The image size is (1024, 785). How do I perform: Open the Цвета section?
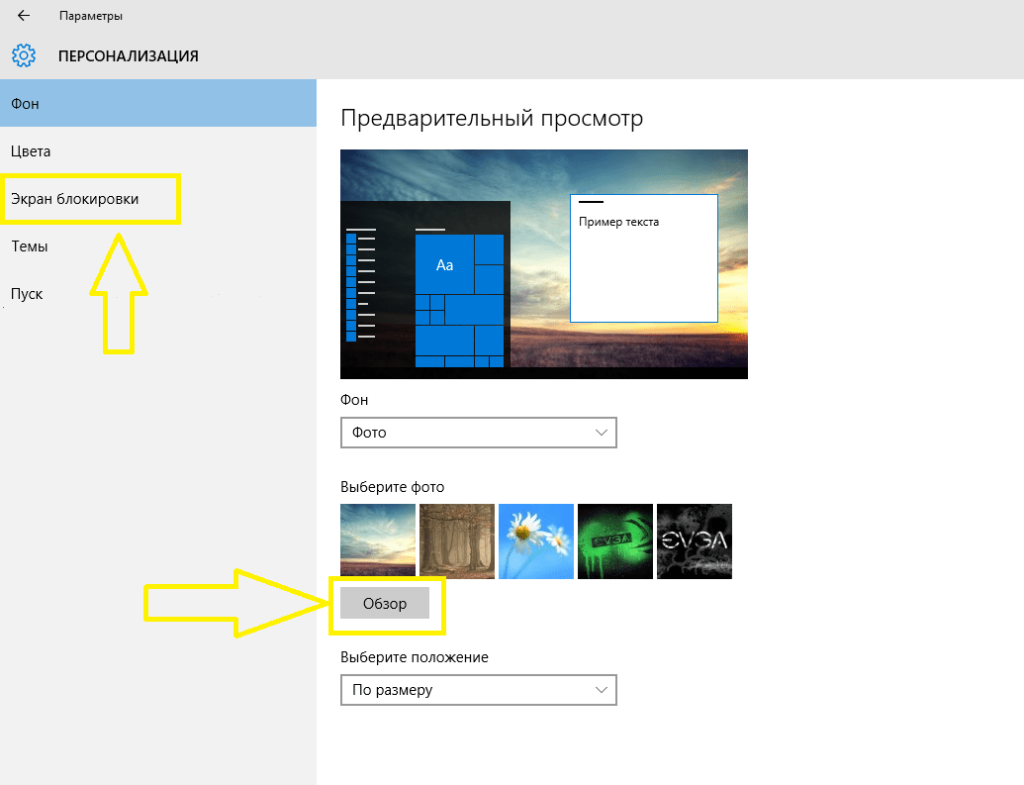[158, 151]
